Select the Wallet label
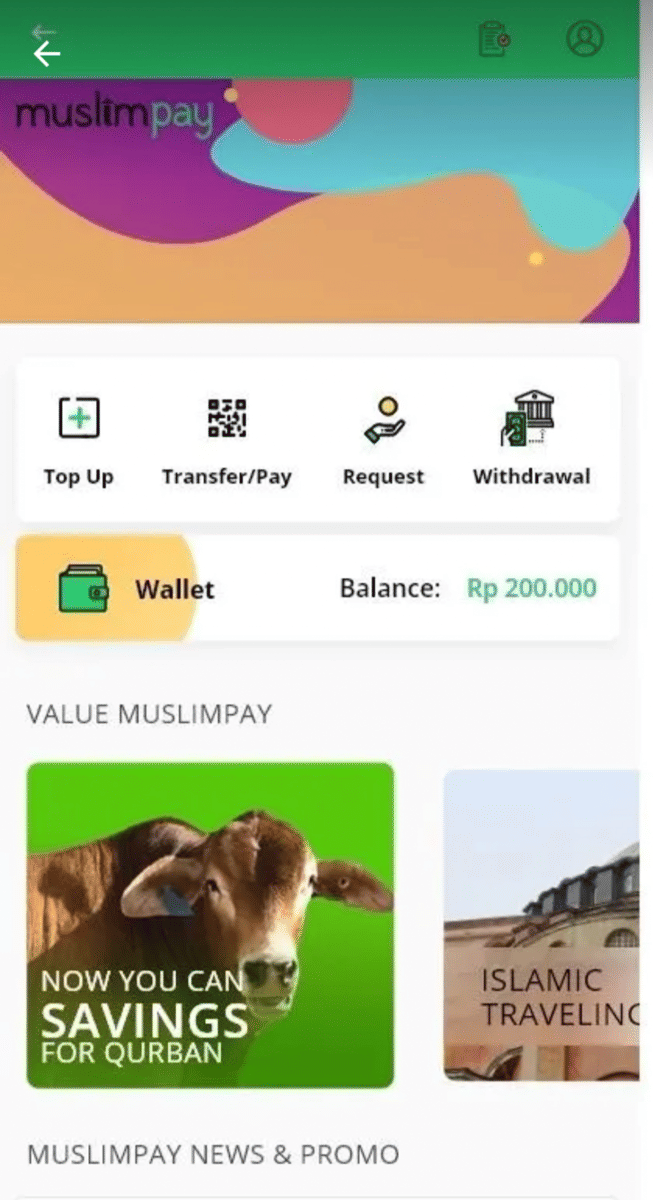Image resolution: width=653 pixels, height=1200 pixels. coord(175,589)
